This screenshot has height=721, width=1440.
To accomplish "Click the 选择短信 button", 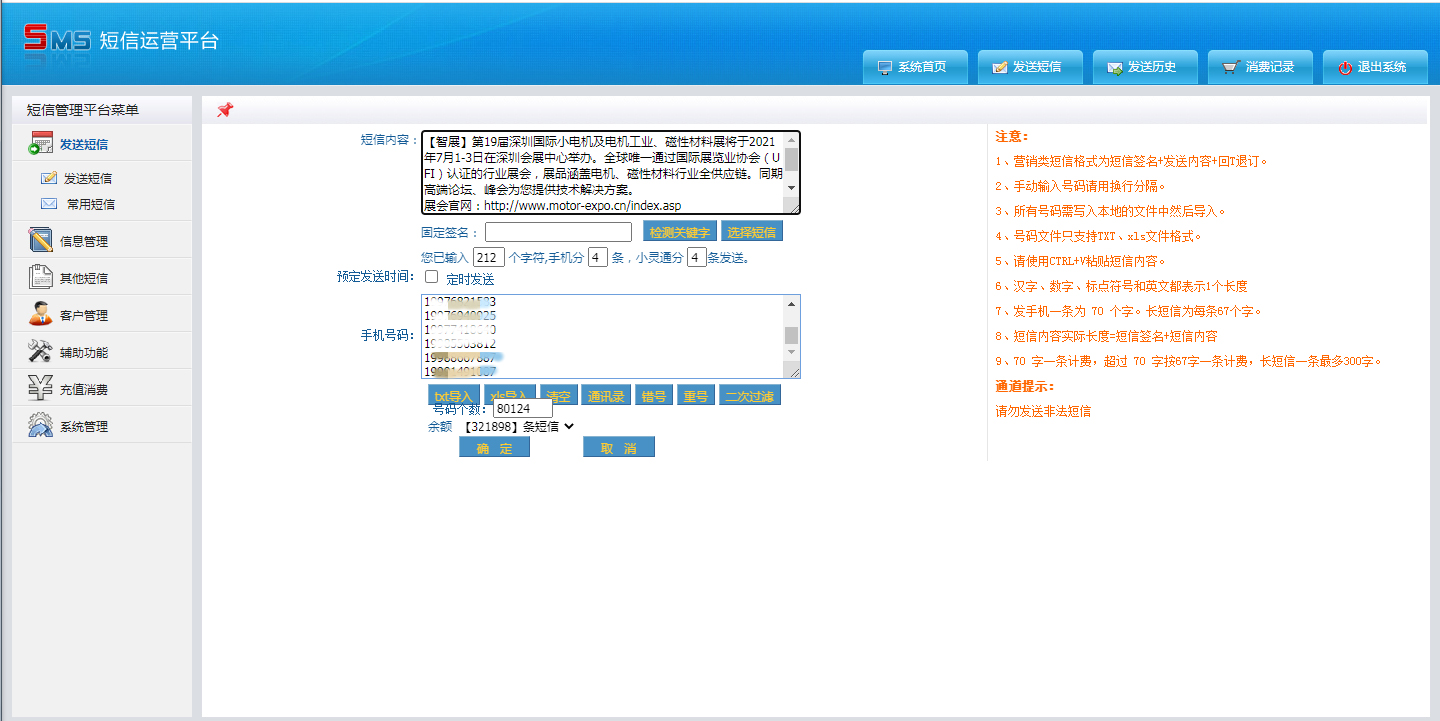I will coord(751,232).
